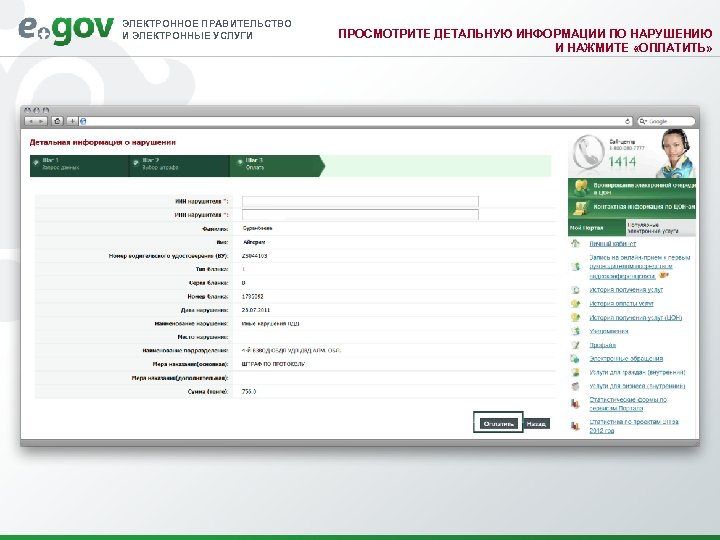The width and height of the screenshot is (720, 540).
Task: Click the icon beside Услуги для бизнеса
Action: (575, 386)
